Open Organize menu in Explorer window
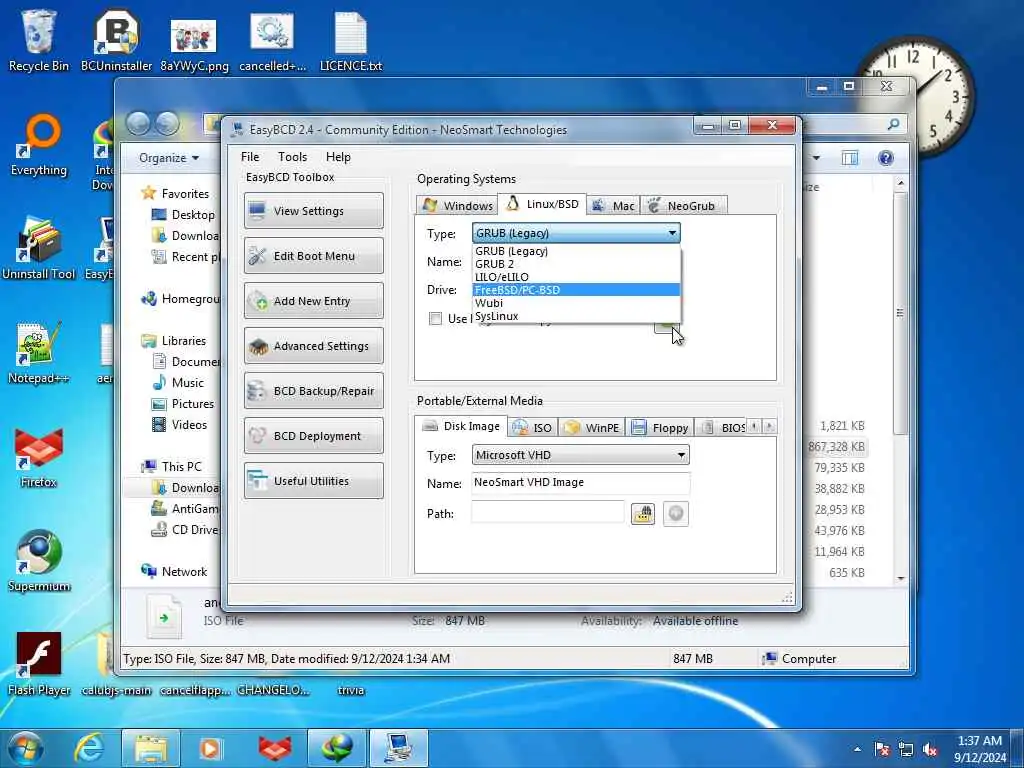Viewport: 1024px width, 768px height. pos(168,158)
